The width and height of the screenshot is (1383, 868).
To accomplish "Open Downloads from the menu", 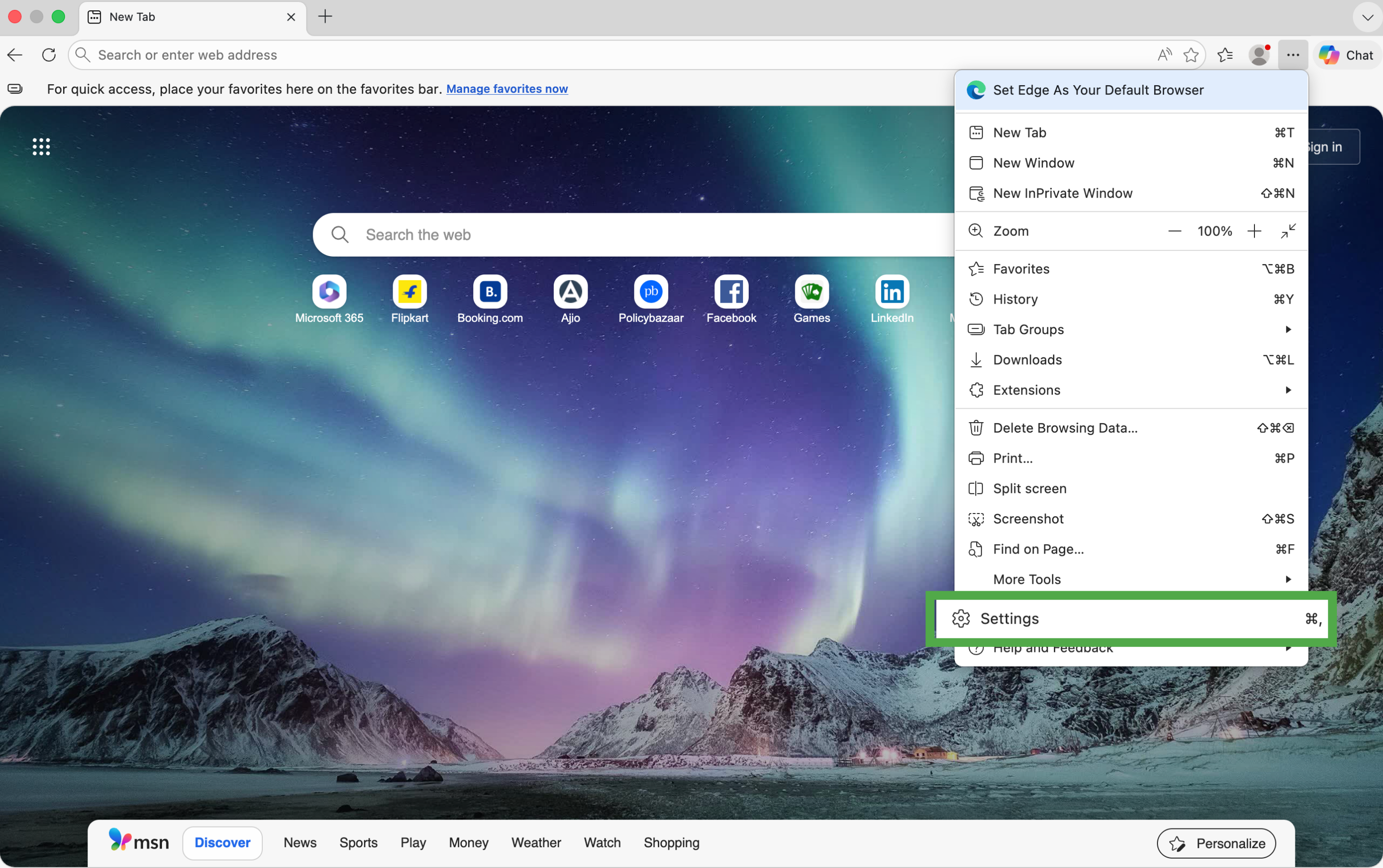I will [1131, 359].
